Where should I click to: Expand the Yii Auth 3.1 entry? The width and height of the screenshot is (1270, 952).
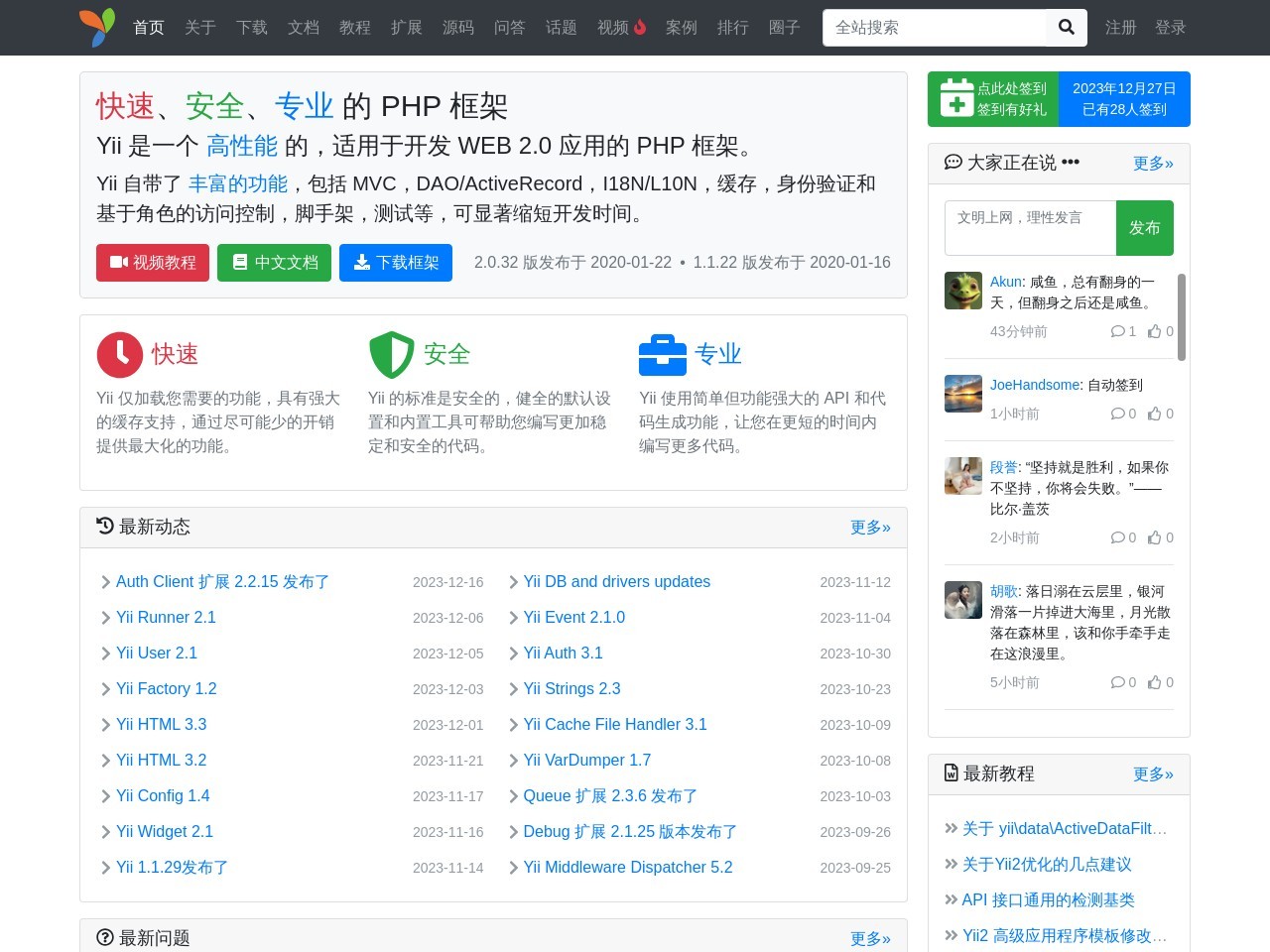tap(513, 654)
